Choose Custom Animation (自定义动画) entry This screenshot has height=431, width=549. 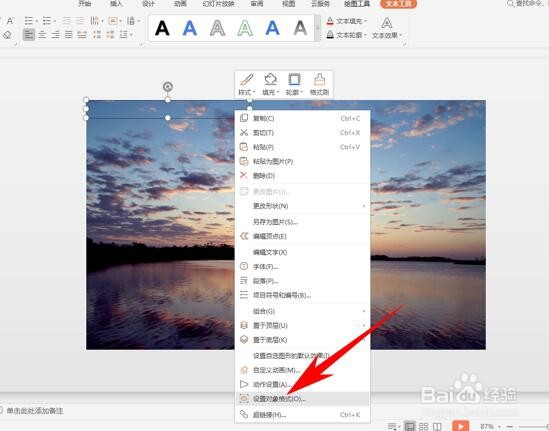303,370
